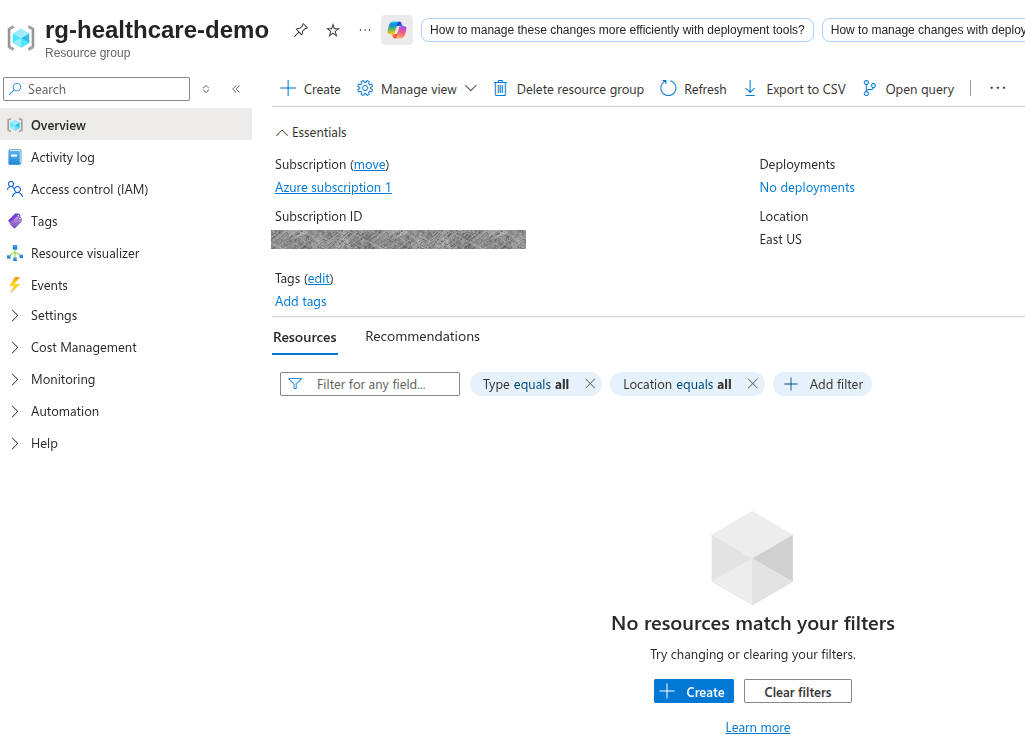Click the Clear filters button
Image resolution: width=1025 pixels, height=752 pixels.
(x=797, y=691)
